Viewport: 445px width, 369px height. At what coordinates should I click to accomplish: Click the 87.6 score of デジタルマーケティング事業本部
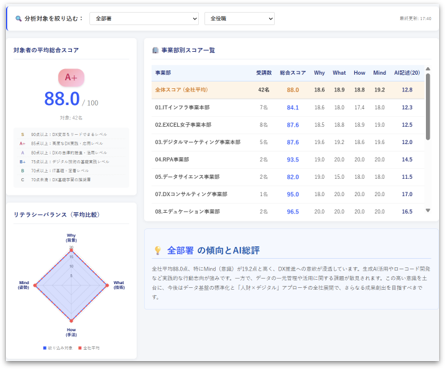click(293, 142)
